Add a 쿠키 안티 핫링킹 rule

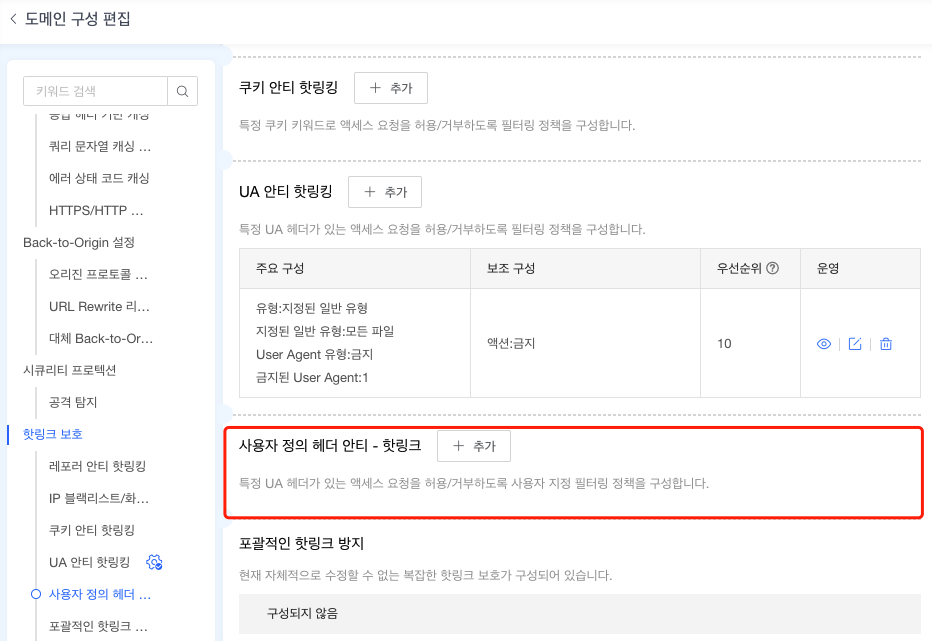pos(391,88)
